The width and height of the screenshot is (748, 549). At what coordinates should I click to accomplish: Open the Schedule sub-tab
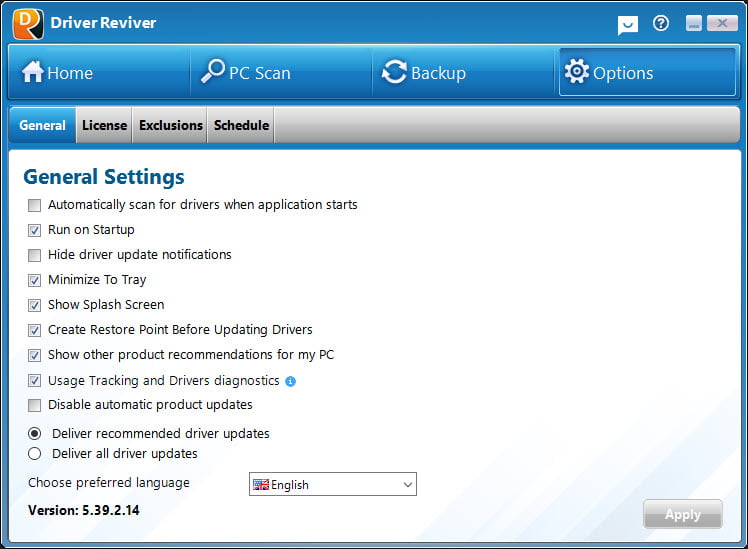tap(241, 125)
